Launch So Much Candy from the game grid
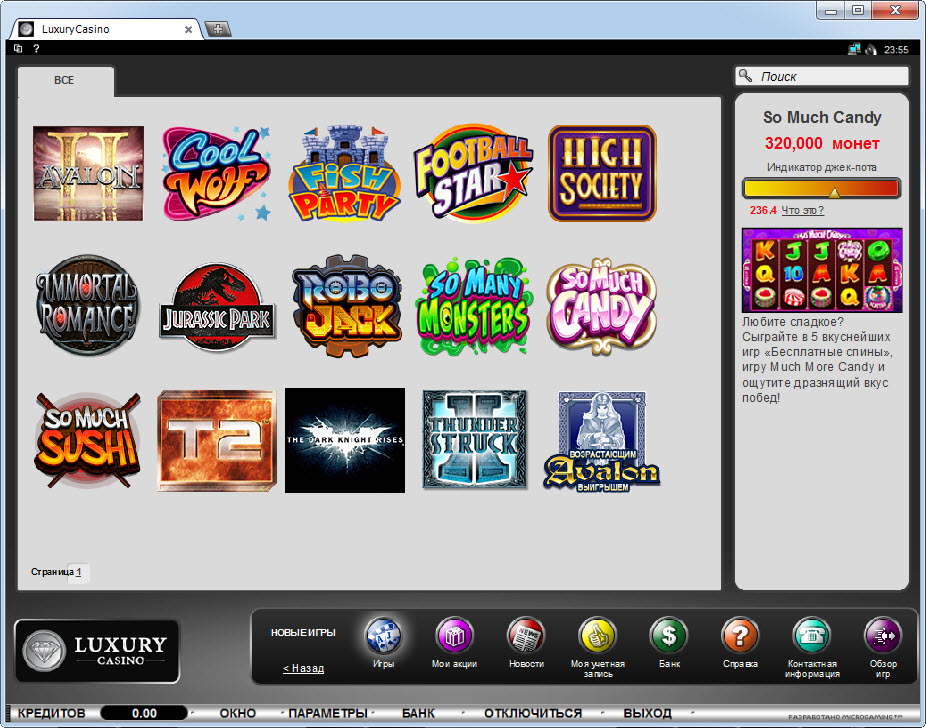This screenshot has height=728, width=926. [601, 305]
